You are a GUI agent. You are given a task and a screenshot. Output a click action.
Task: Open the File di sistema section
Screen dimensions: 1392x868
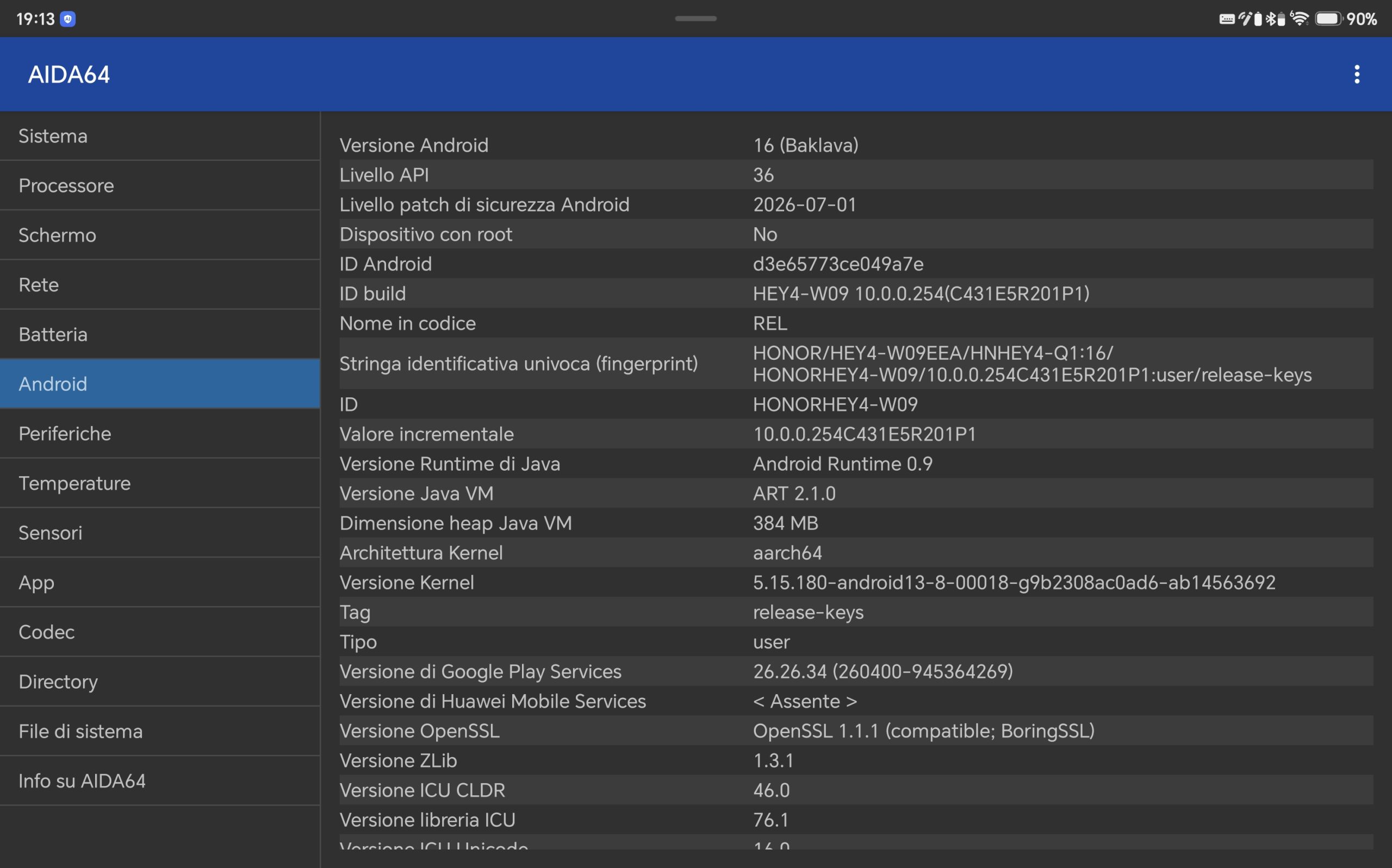click(x=160, y=732)
